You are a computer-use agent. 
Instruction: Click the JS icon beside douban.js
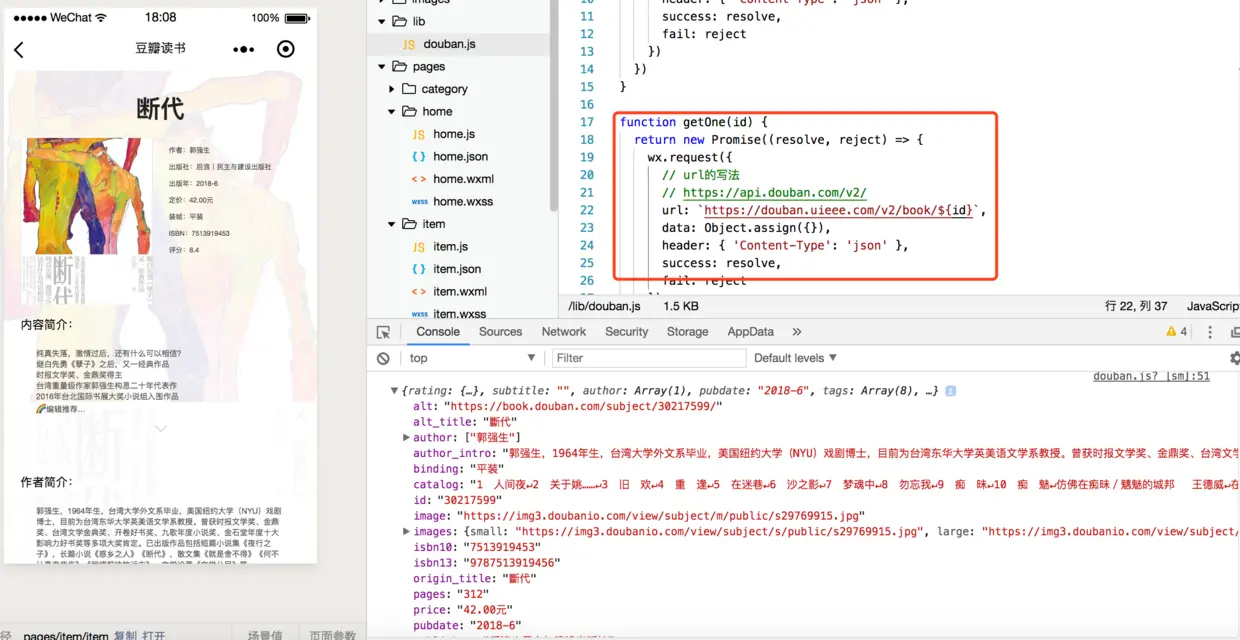(409, 44)
